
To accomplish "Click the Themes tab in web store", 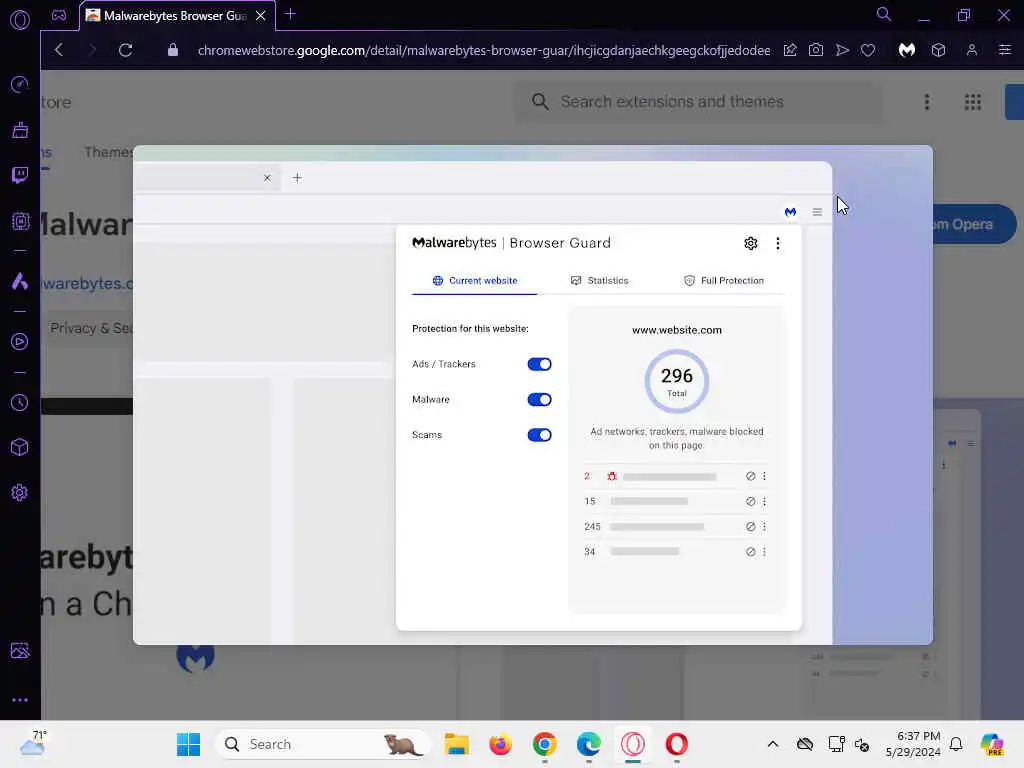I will (108, 152).
